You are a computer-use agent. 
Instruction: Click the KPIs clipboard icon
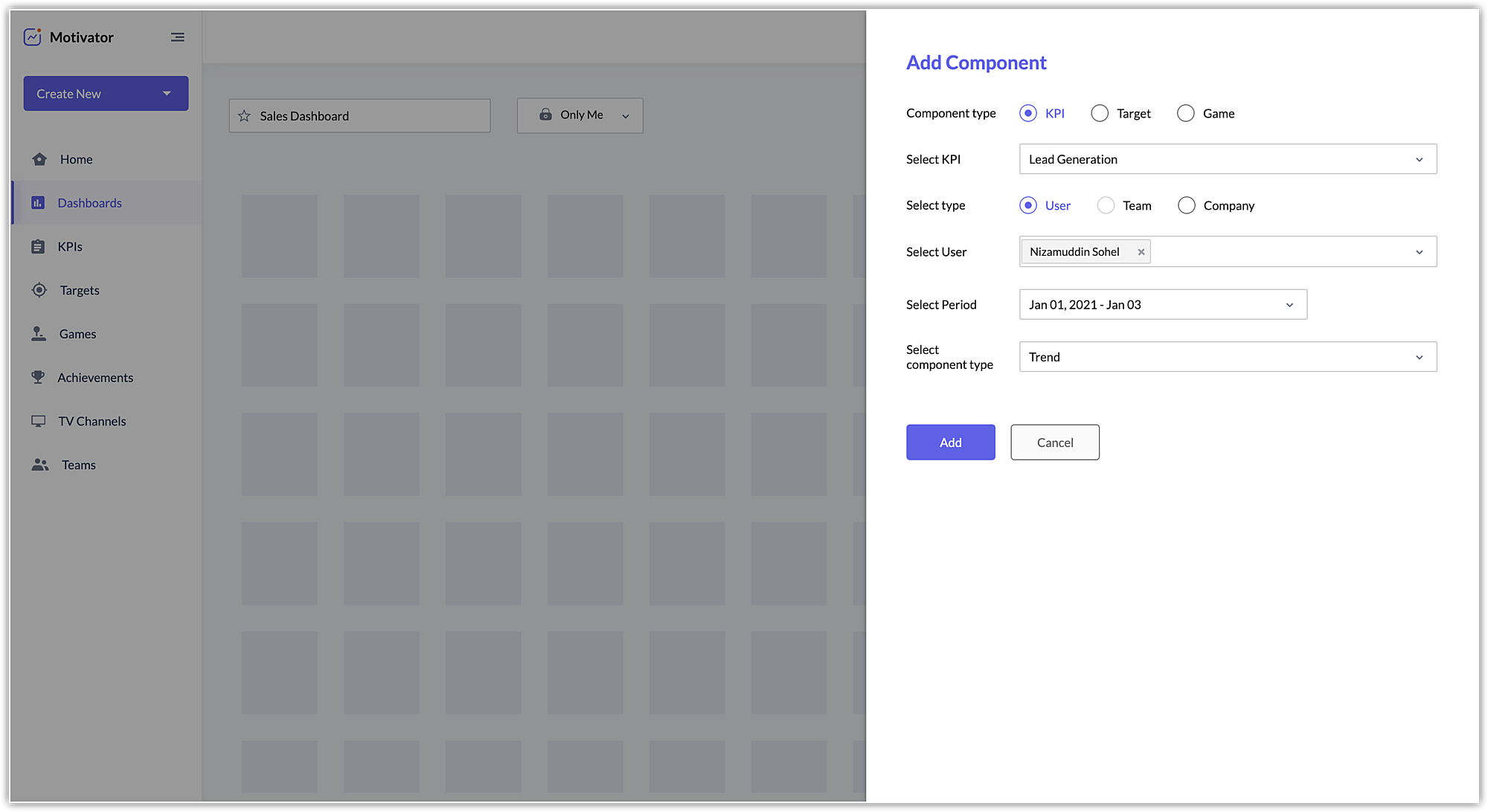[x=38, y=247]
